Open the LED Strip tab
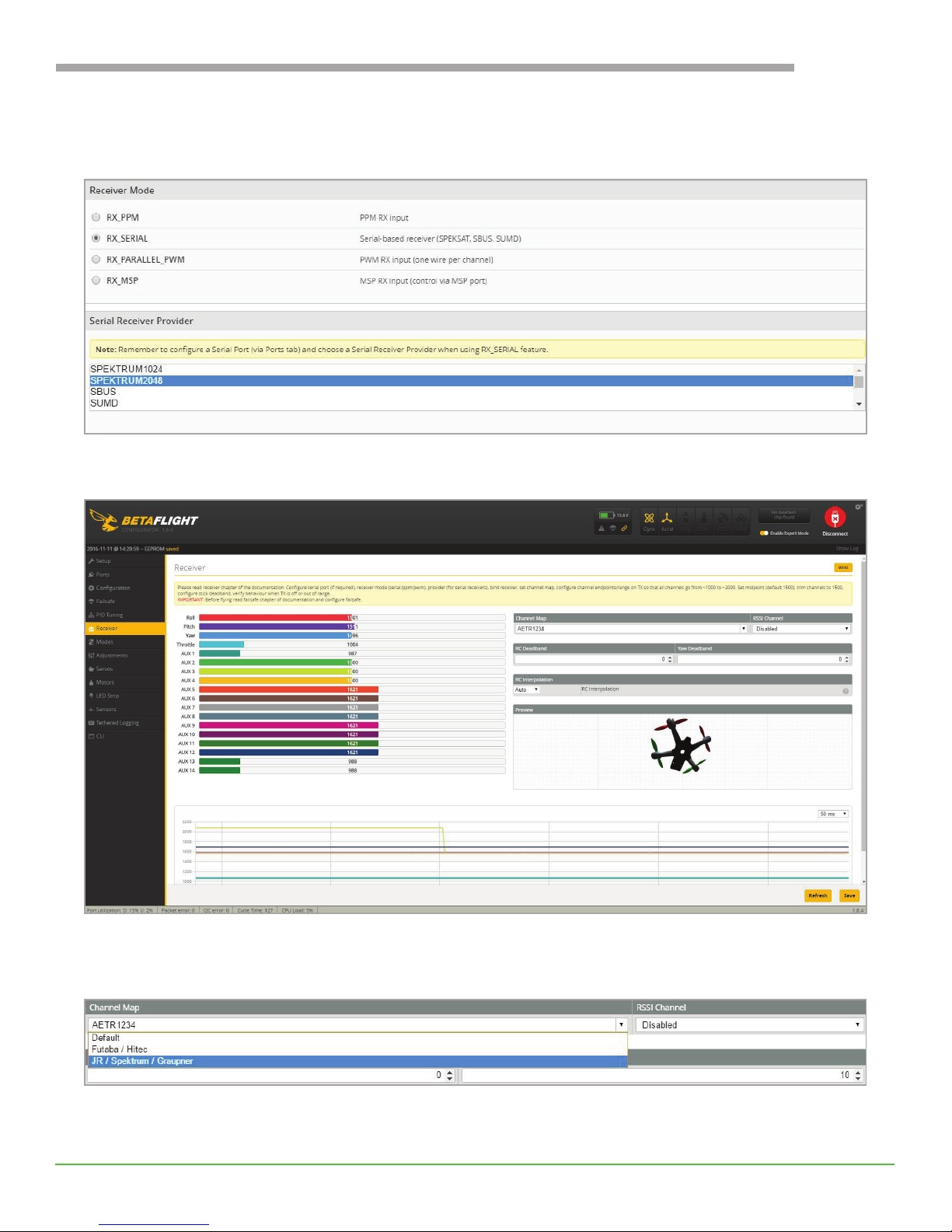 (x=124, y=696)
